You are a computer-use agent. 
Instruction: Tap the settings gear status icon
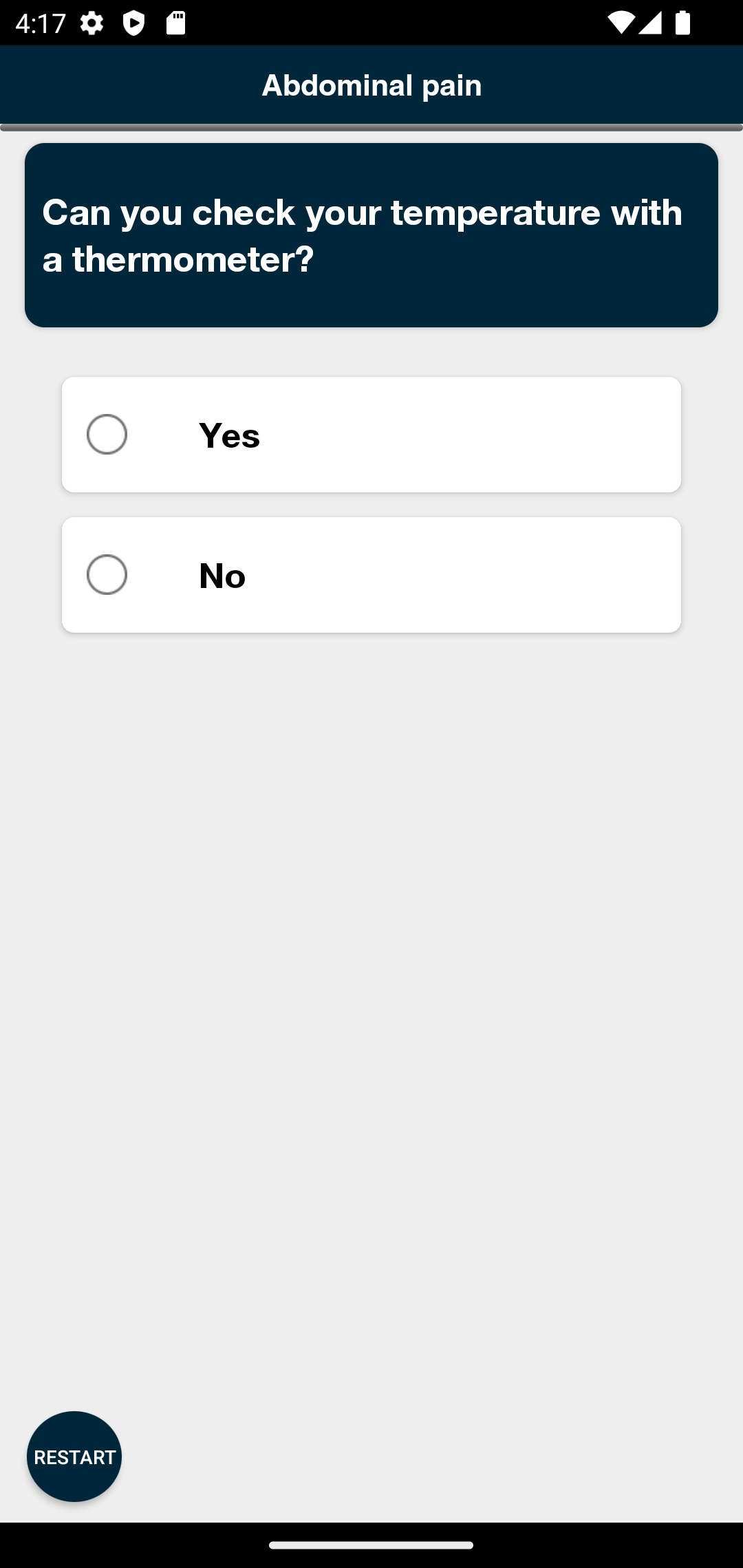[91, 23]
